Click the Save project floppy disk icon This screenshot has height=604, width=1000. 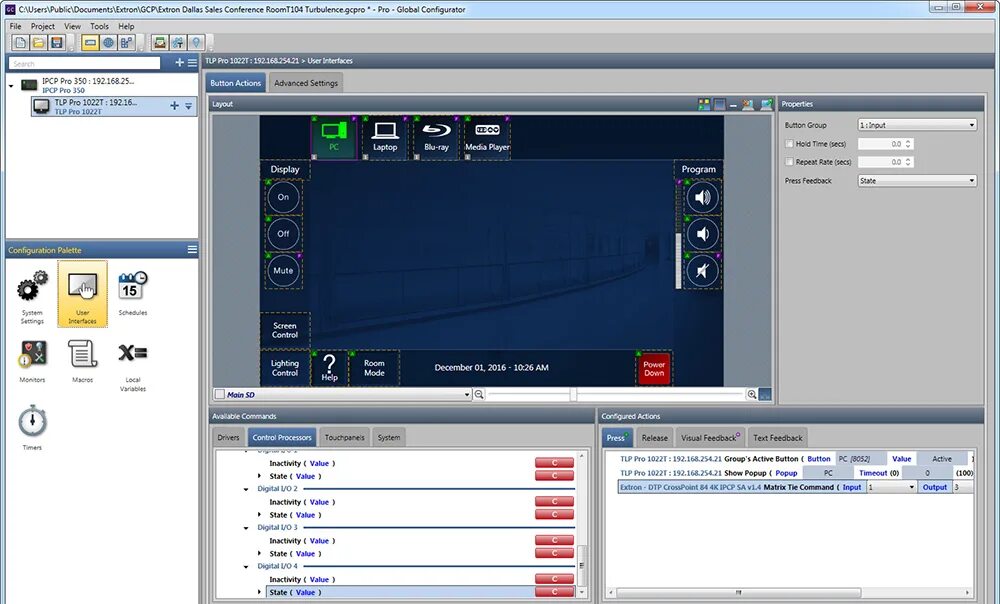tap(57, 43)
